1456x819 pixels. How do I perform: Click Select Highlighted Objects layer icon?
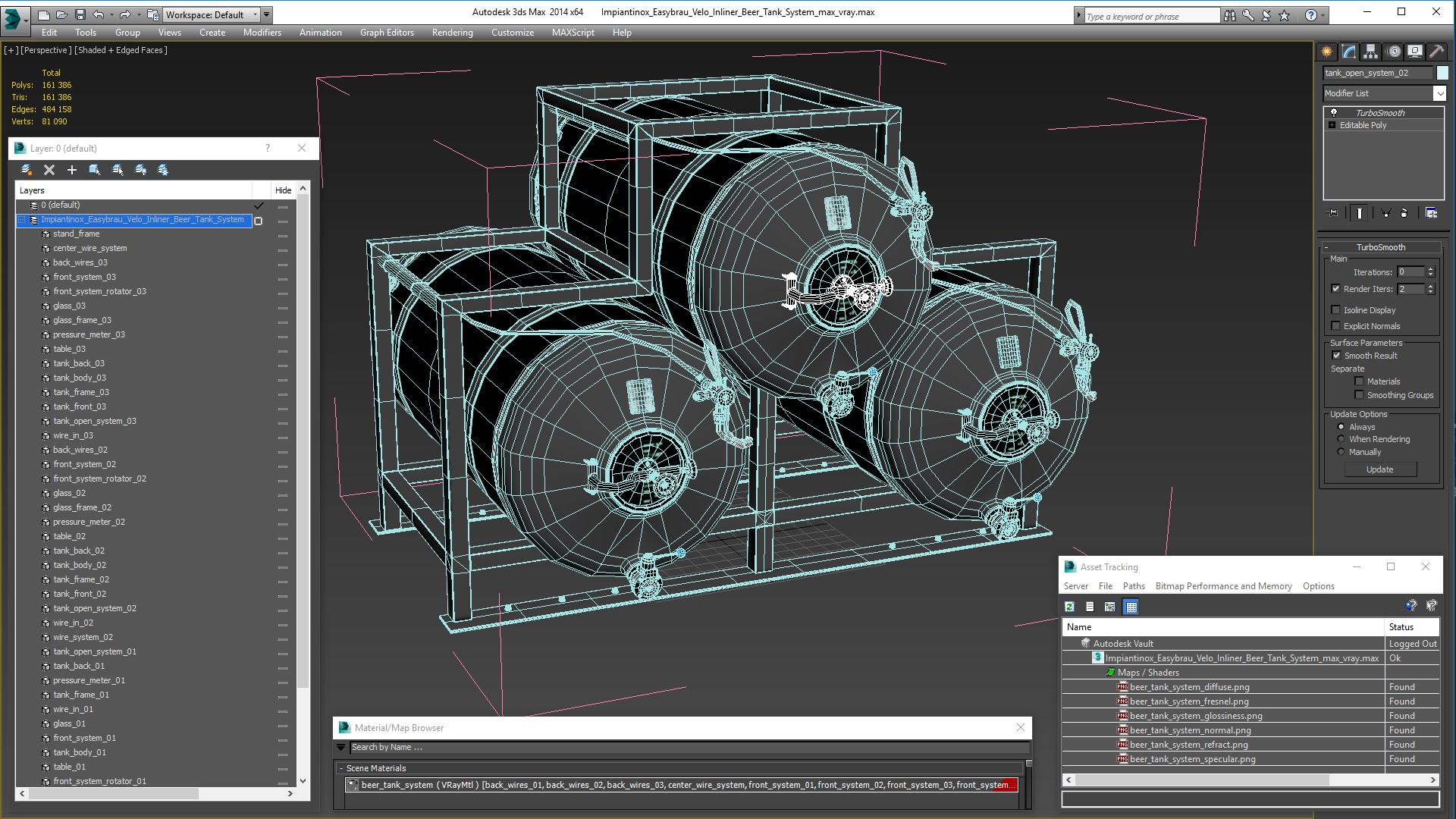(x=95, y=170)
